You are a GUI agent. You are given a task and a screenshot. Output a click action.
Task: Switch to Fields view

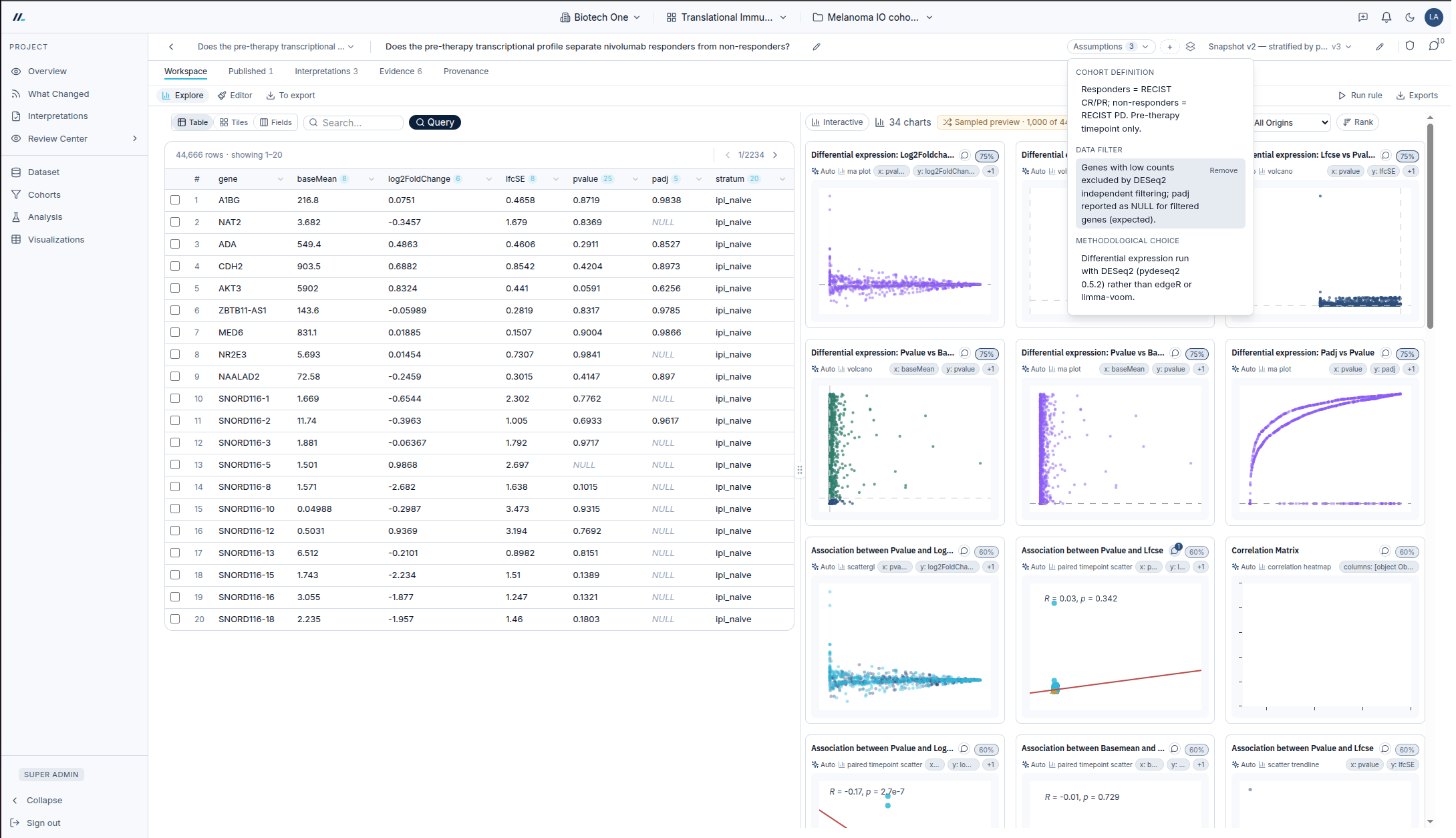(276, 123)
